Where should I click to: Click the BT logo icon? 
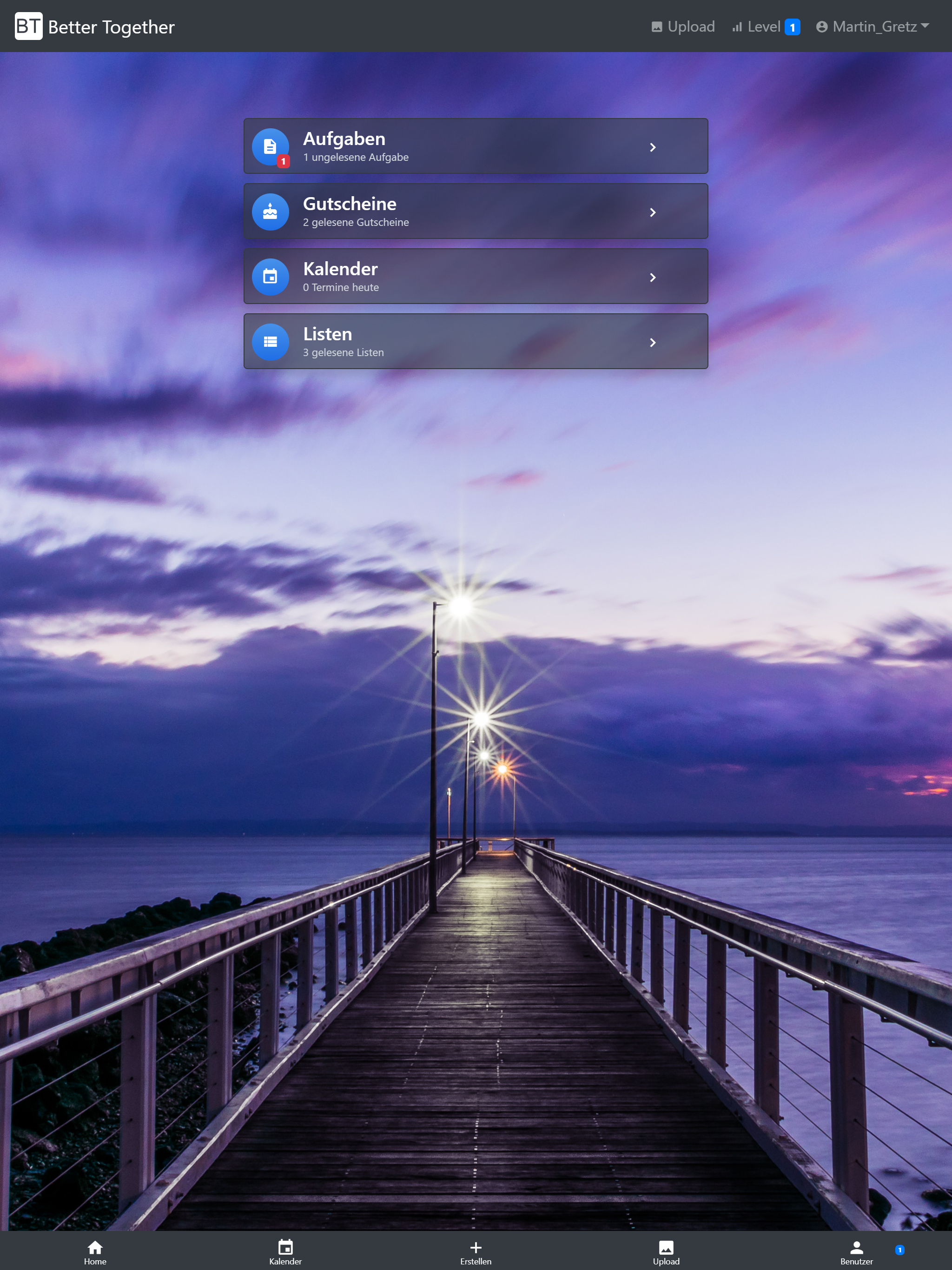click(x=29, y=26)
